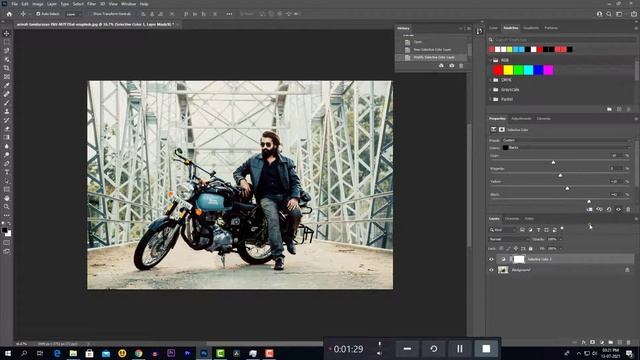This screenshot has height=360, width=640.
Task: Filter layers by type T icon
Action: click(538, 230)
